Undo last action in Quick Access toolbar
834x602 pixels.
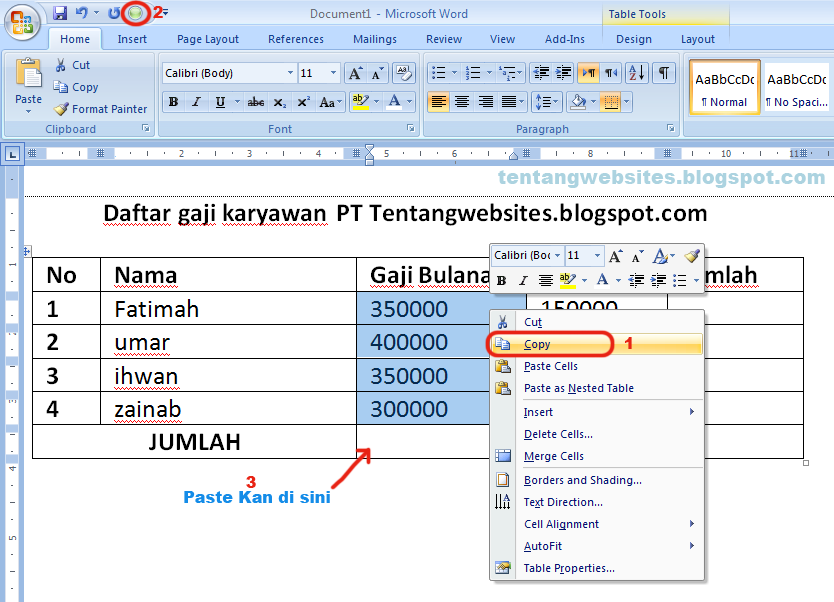pos(81,13)
